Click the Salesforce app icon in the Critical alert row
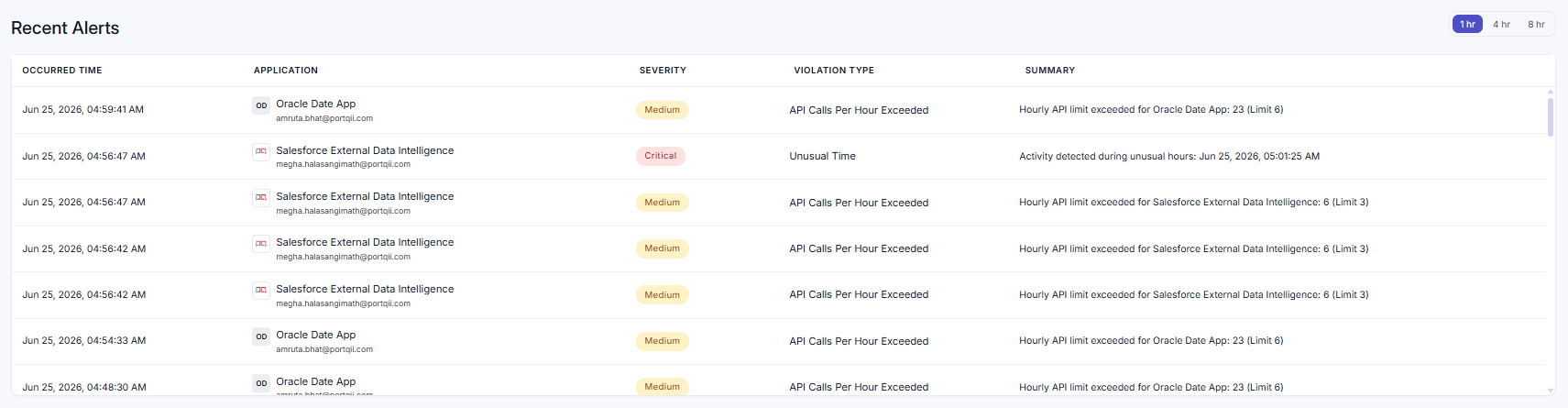 pyautogui.click(x=261, y=151)
